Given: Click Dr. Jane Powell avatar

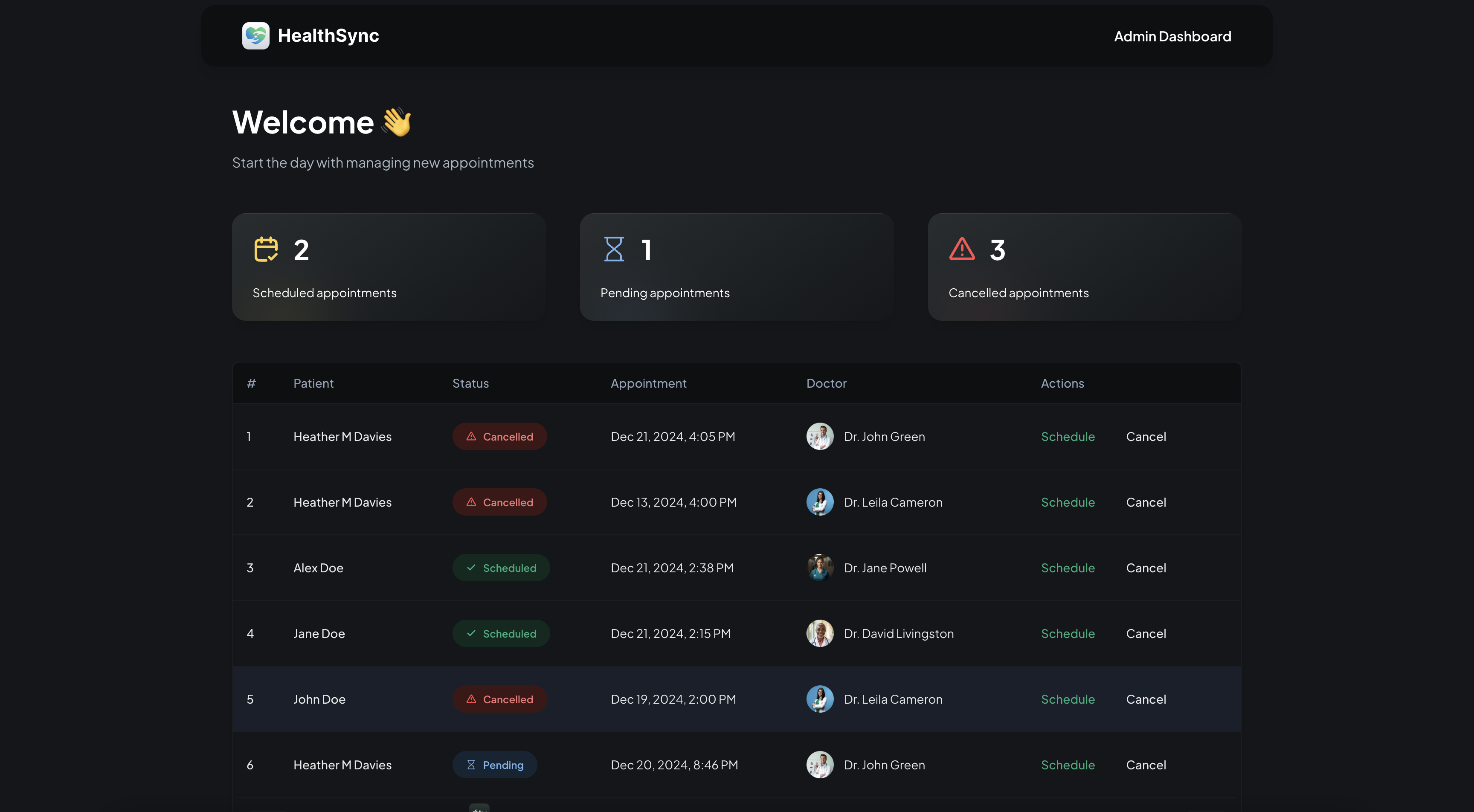Looking at the screenshot, I should 819,568.
